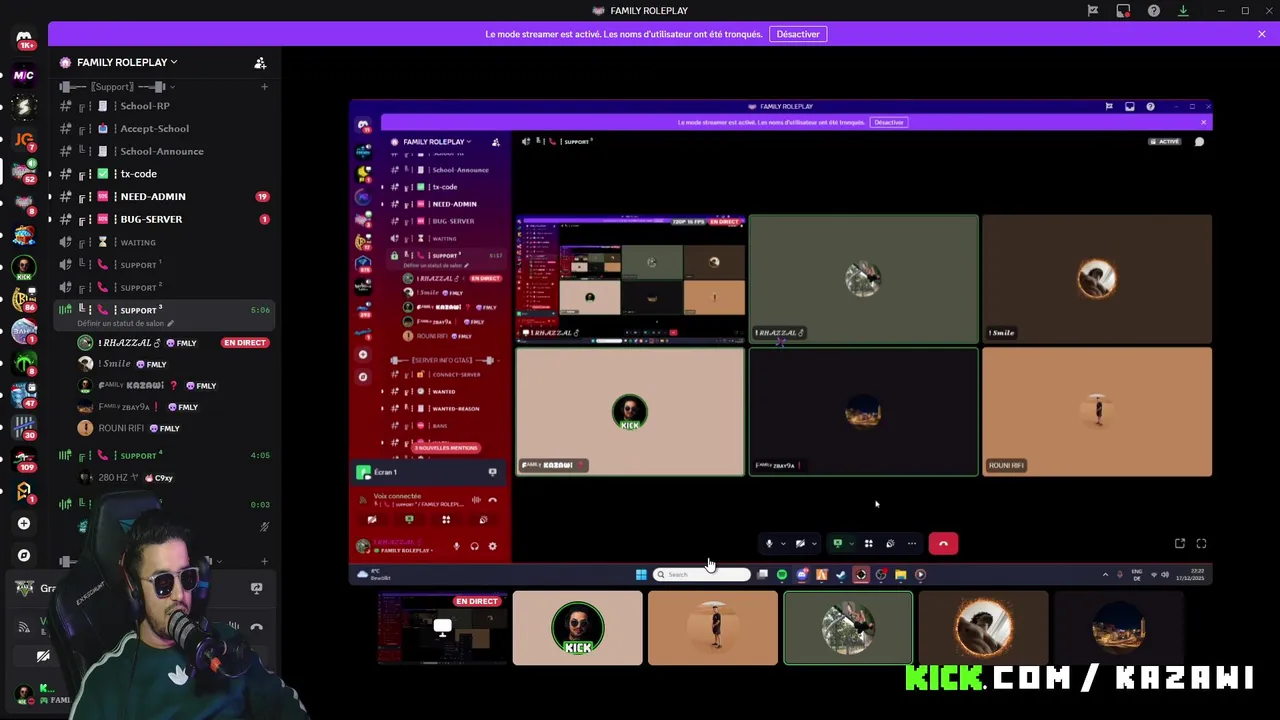Click the Désactiver button in streamer mode banner

pyautogui.click(x=798, y=34)
